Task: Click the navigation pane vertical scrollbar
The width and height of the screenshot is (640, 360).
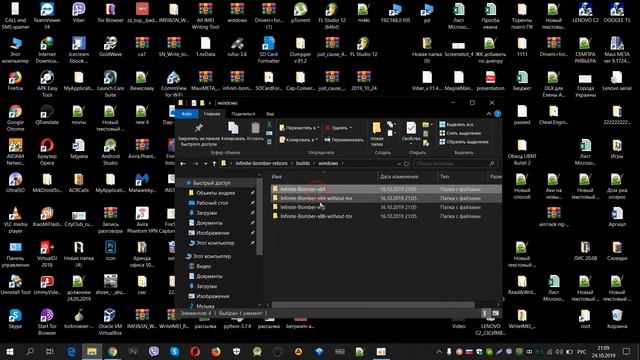Action: click(x=259, y=216)
